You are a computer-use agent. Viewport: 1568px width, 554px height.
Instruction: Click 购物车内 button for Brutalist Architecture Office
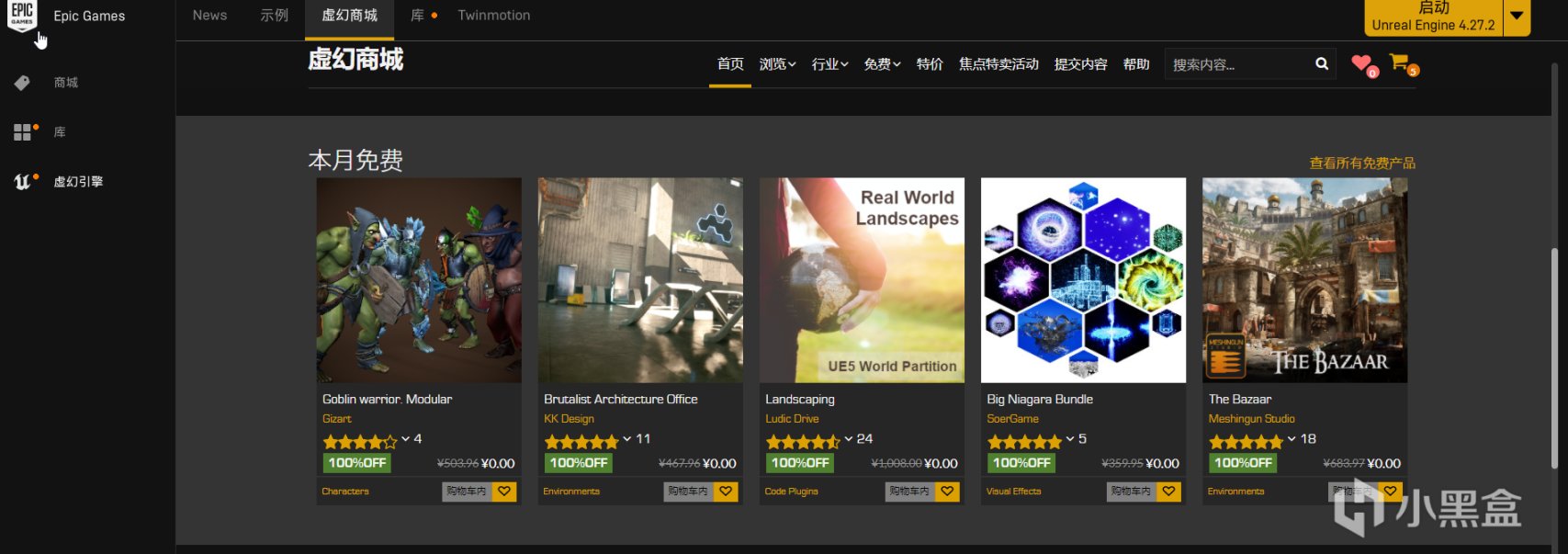(x=688, y=492)
